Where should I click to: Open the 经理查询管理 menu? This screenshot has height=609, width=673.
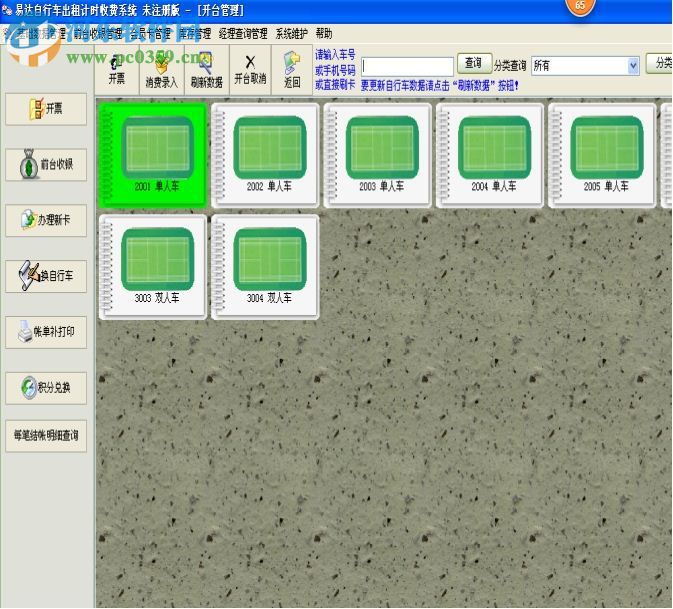pyautogui.click(x=243, y=33)
